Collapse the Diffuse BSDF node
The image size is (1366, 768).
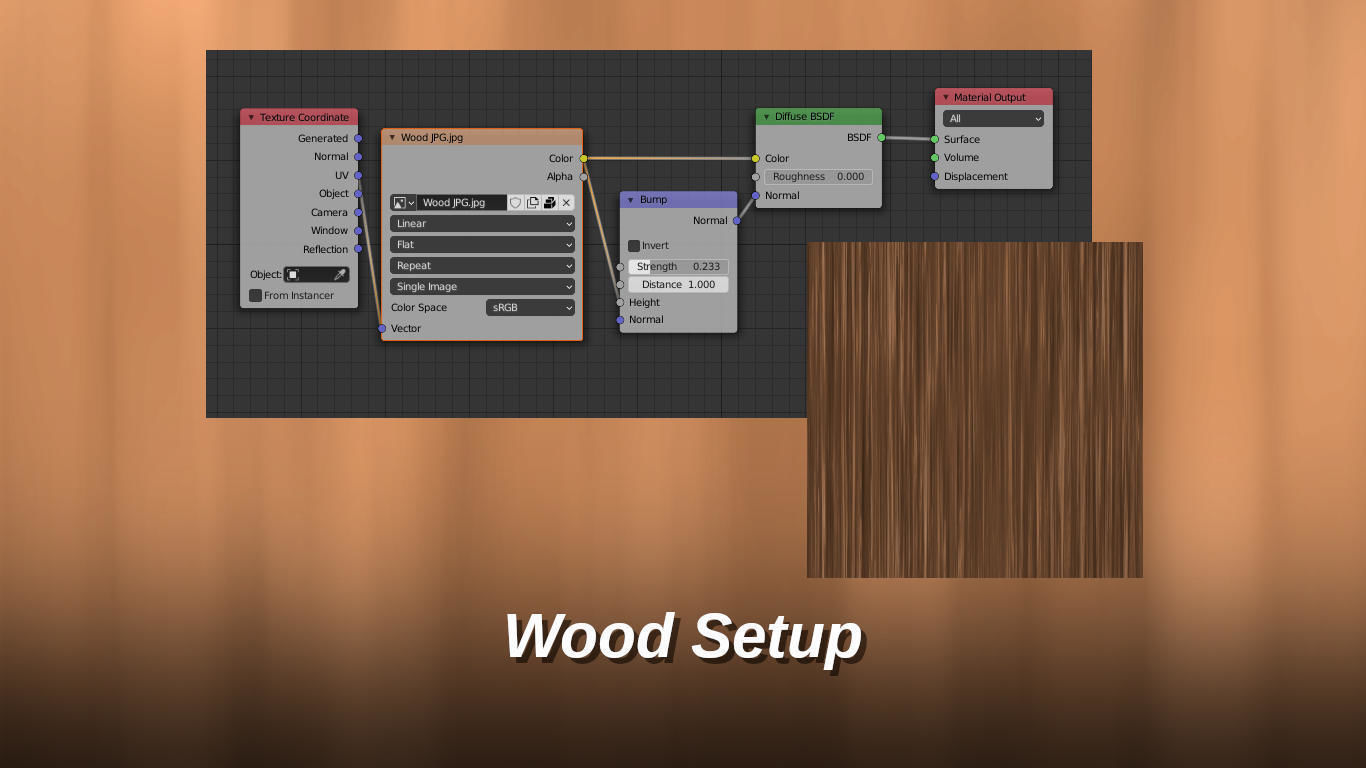pyautogui.click(x=766, y=117)
